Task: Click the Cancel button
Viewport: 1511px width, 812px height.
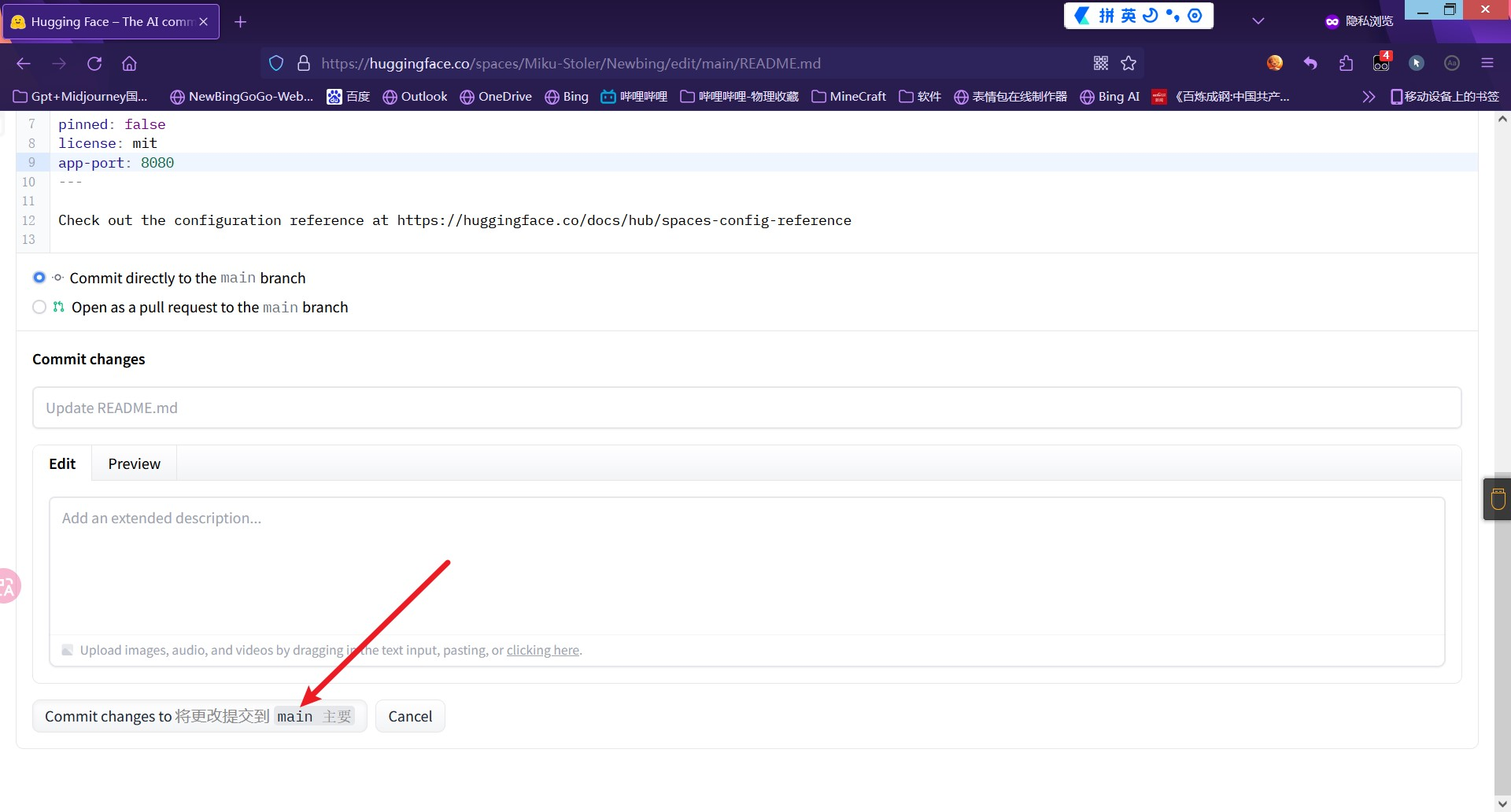Action: pyautogui.click(x=410, y=716)
